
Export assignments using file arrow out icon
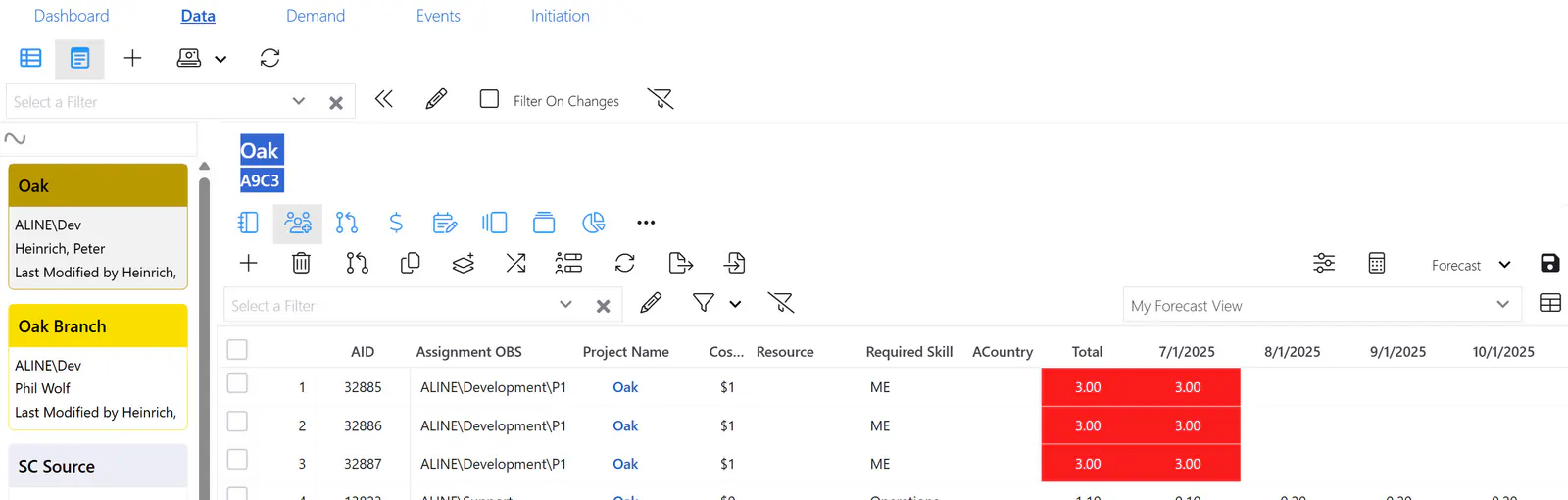680,263
